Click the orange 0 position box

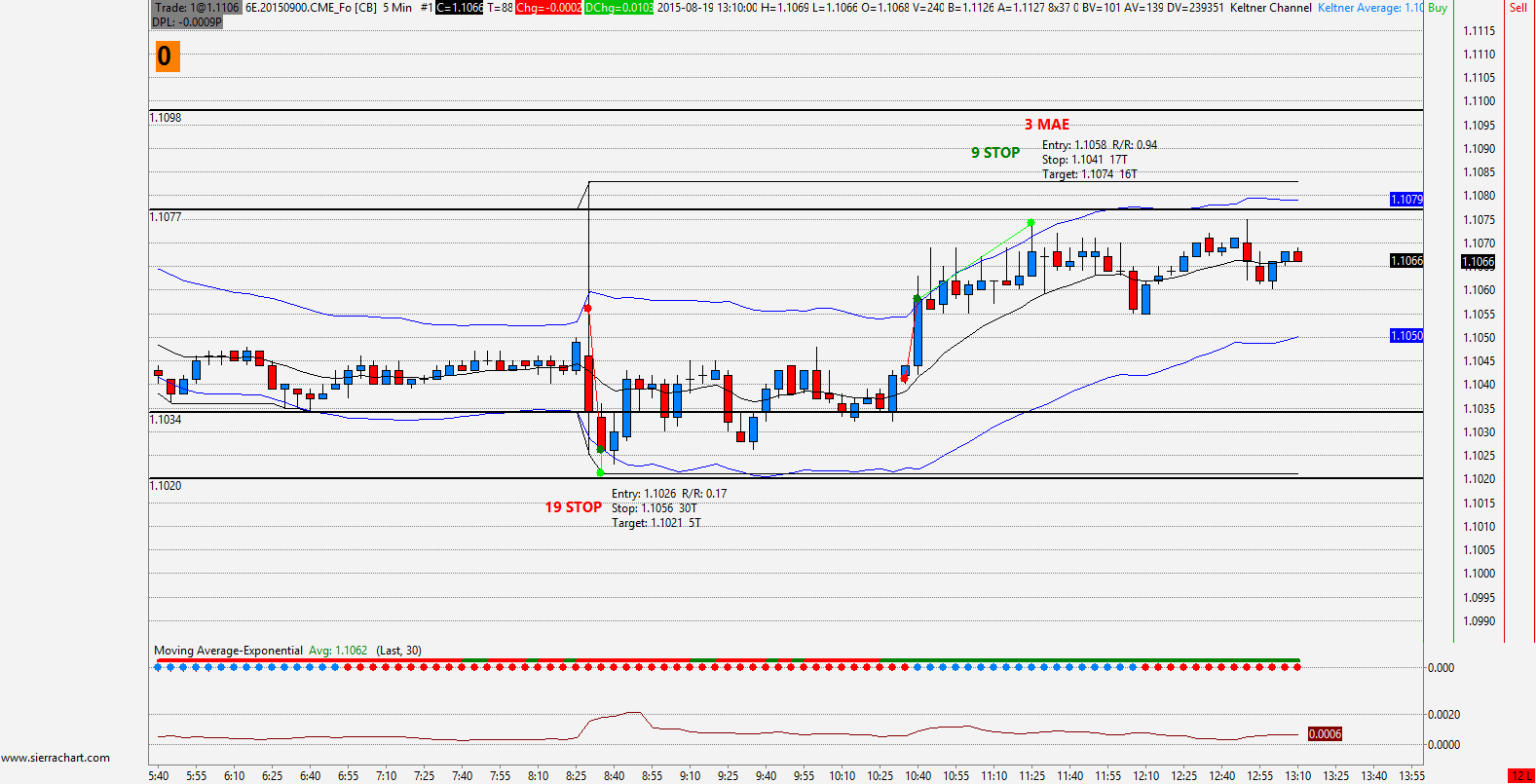click(x=167, y=56)
